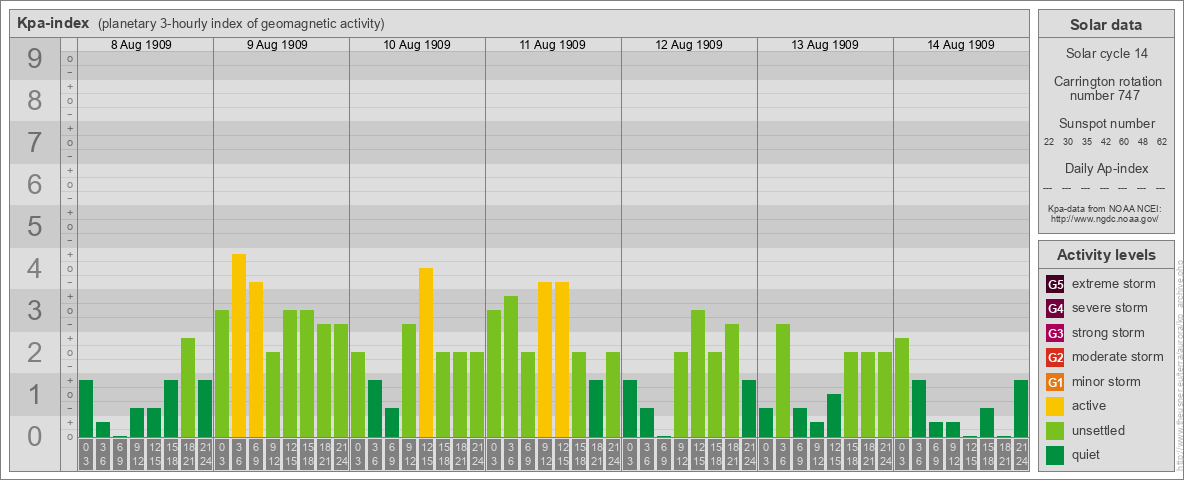Click the 0-3 time slot label under 8 Aug
The image size is (1184, 480).
click(x=86, y=454)
